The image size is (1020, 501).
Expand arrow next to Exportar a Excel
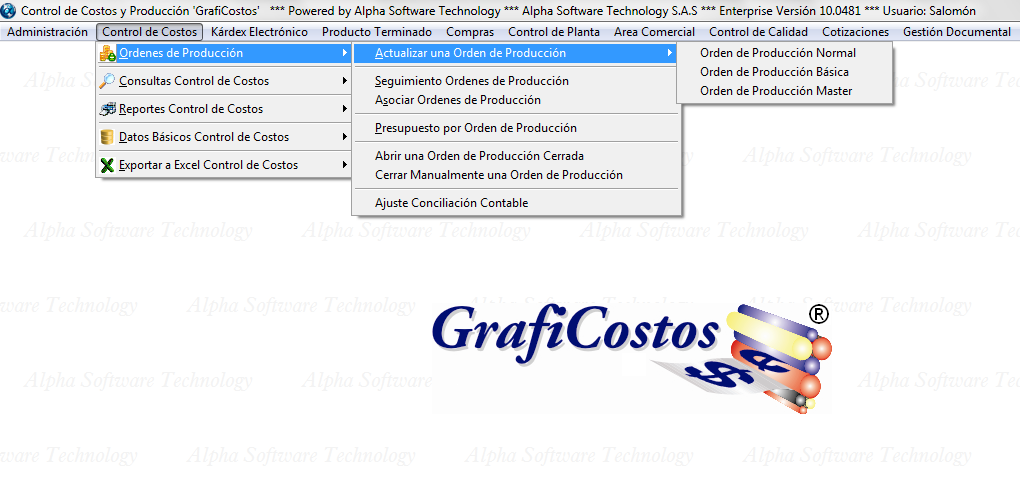coord(345,165)
